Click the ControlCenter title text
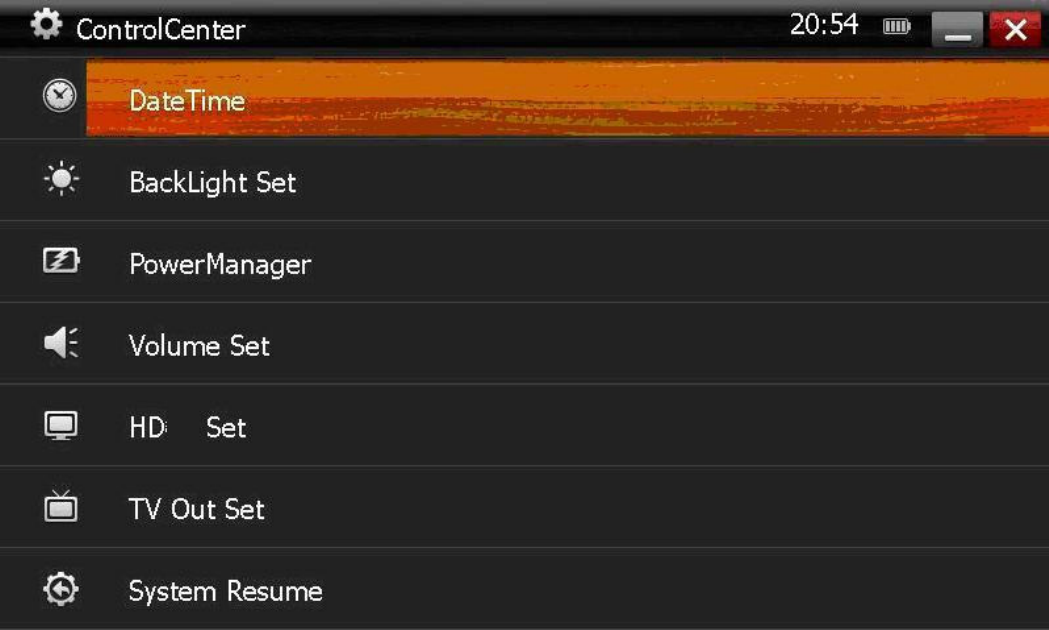1049x630 pixels. coord(160,29)
